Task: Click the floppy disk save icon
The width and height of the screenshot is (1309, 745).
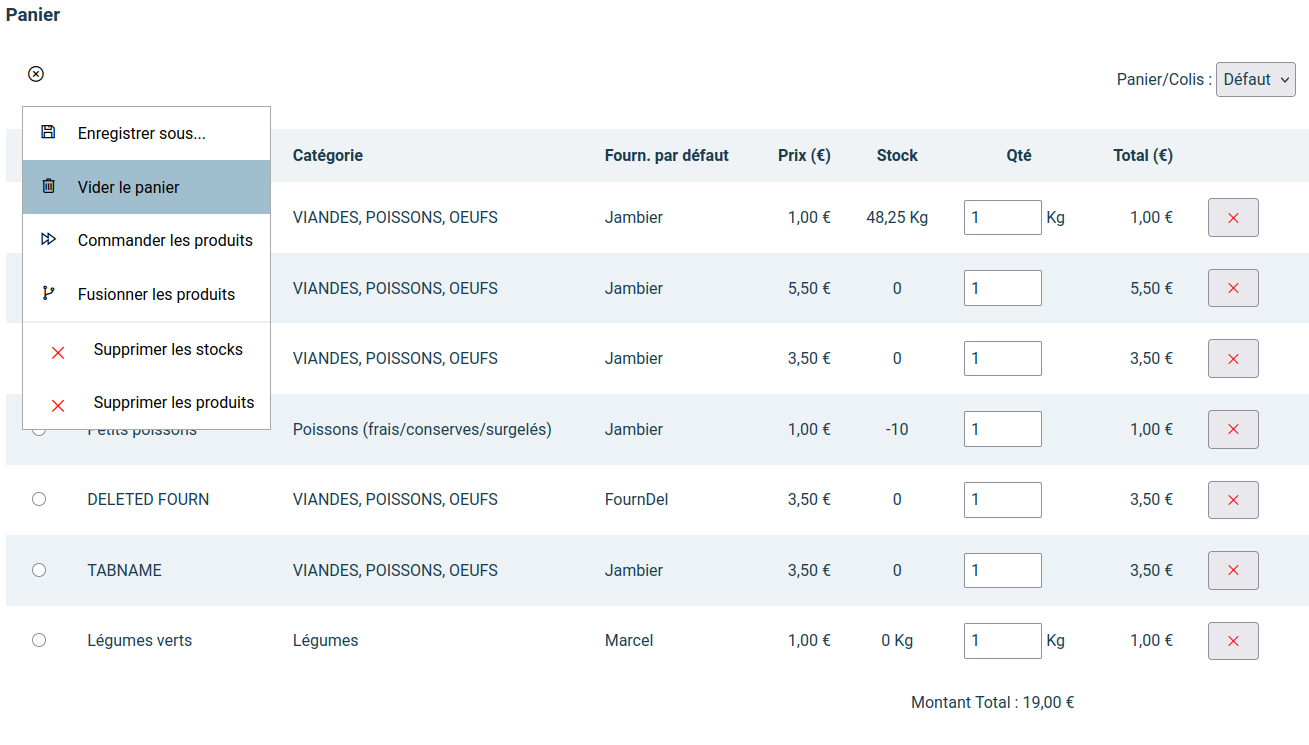Action: (48, 132)
